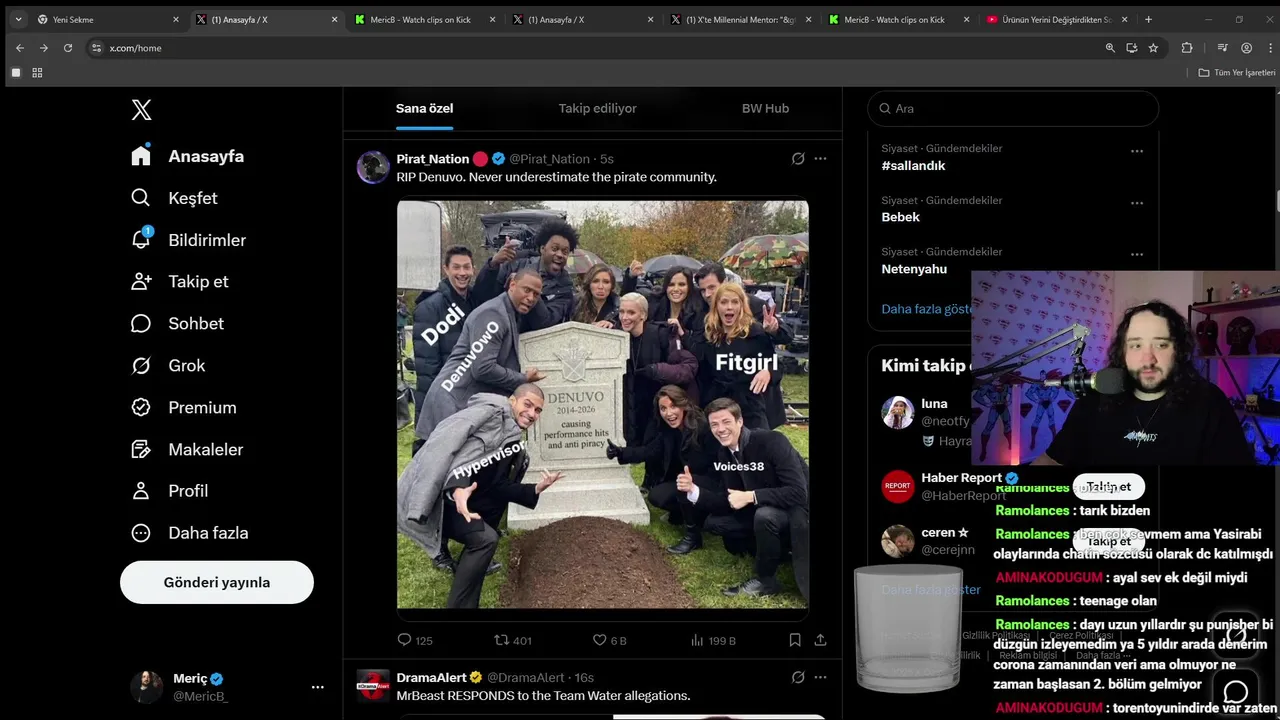Reload the page

[x=68, y=48]
